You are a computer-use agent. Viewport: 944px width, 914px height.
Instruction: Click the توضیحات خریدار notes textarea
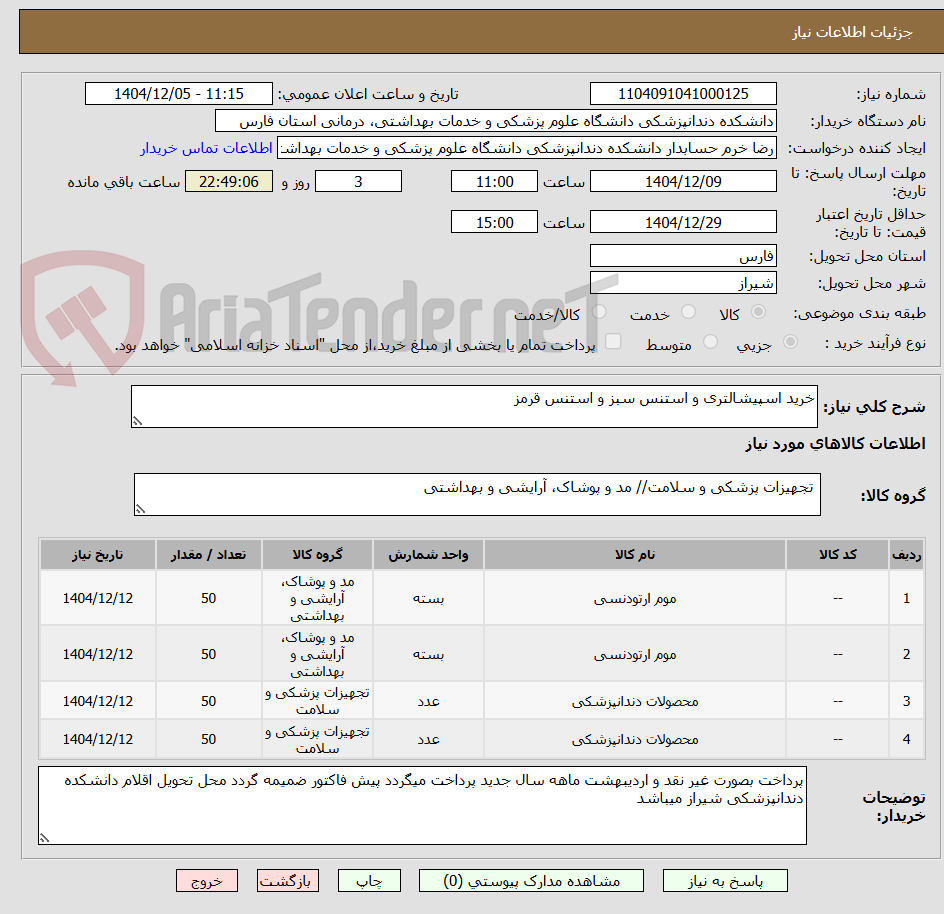pos(423,805)
